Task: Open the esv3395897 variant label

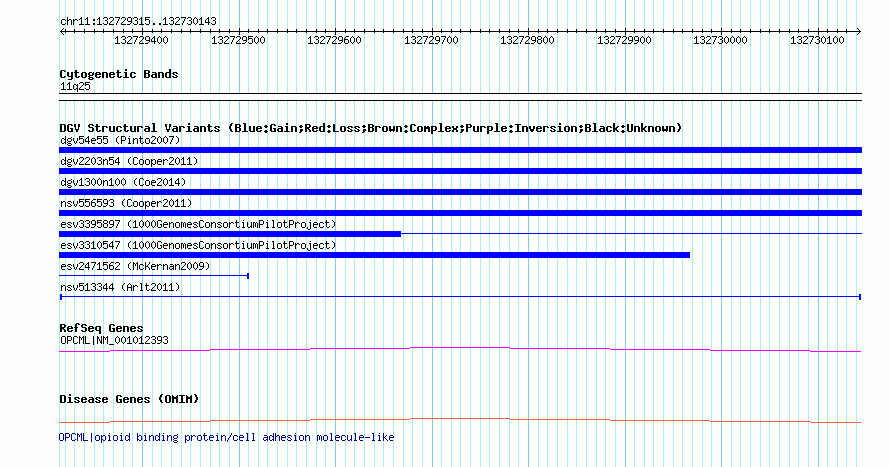Action: point(198,224)
